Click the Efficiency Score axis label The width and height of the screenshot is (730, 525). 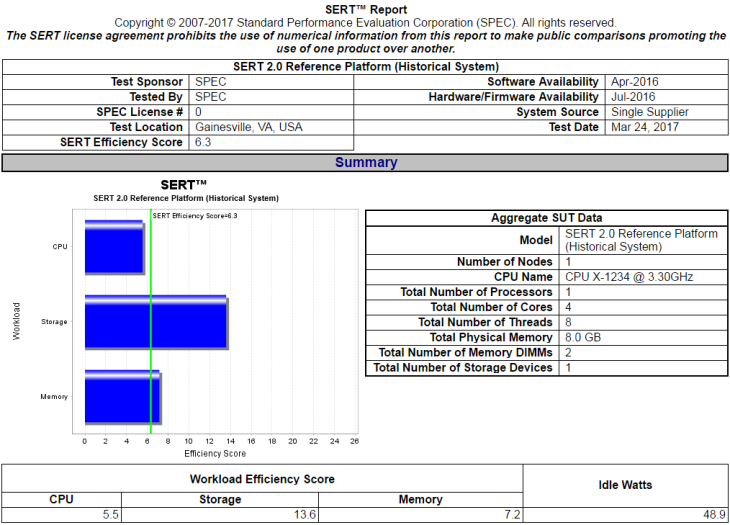[x=215, y=453]
